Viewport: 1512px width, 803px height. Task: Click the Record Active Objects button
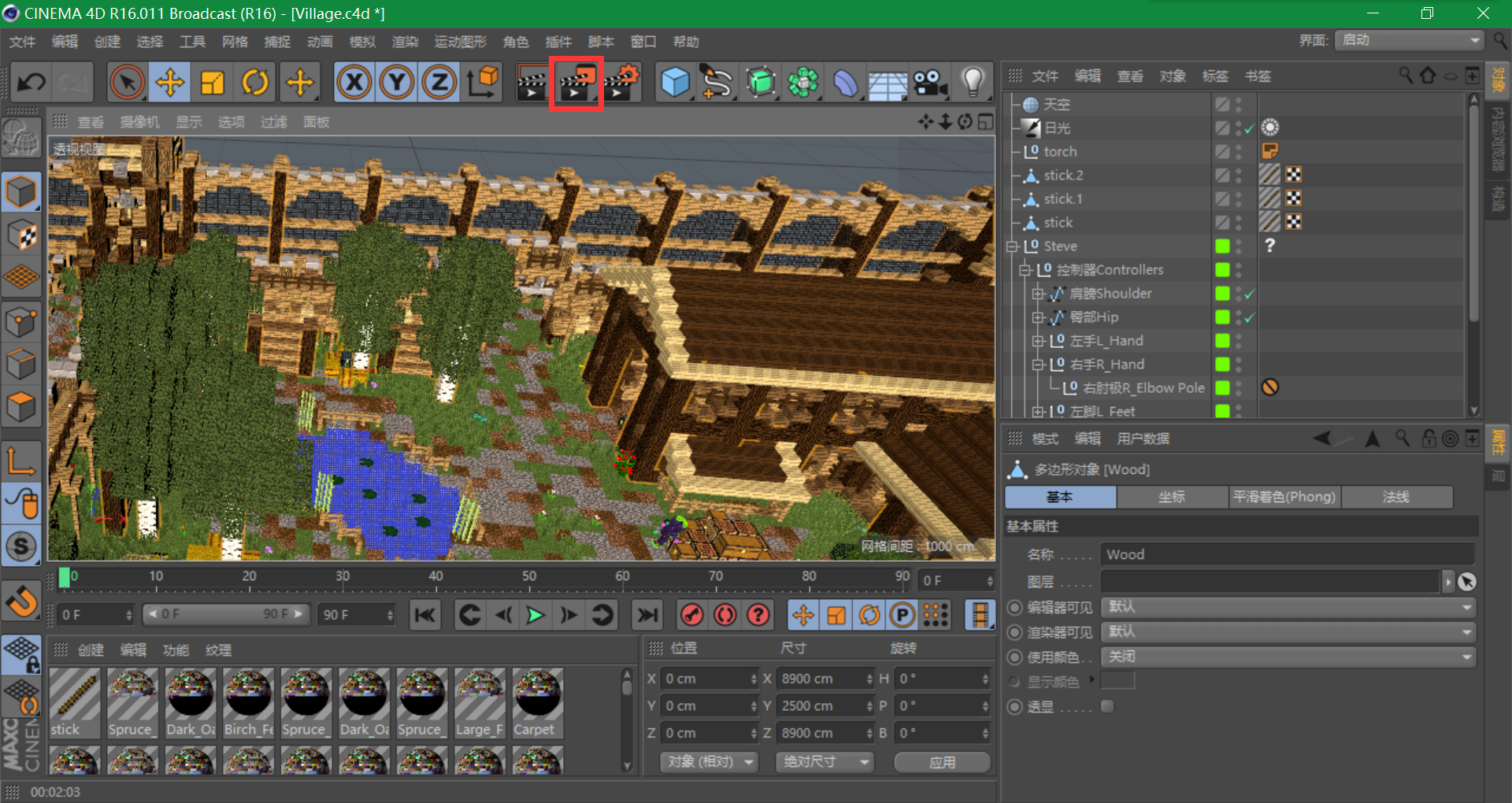tap(691, 615)
